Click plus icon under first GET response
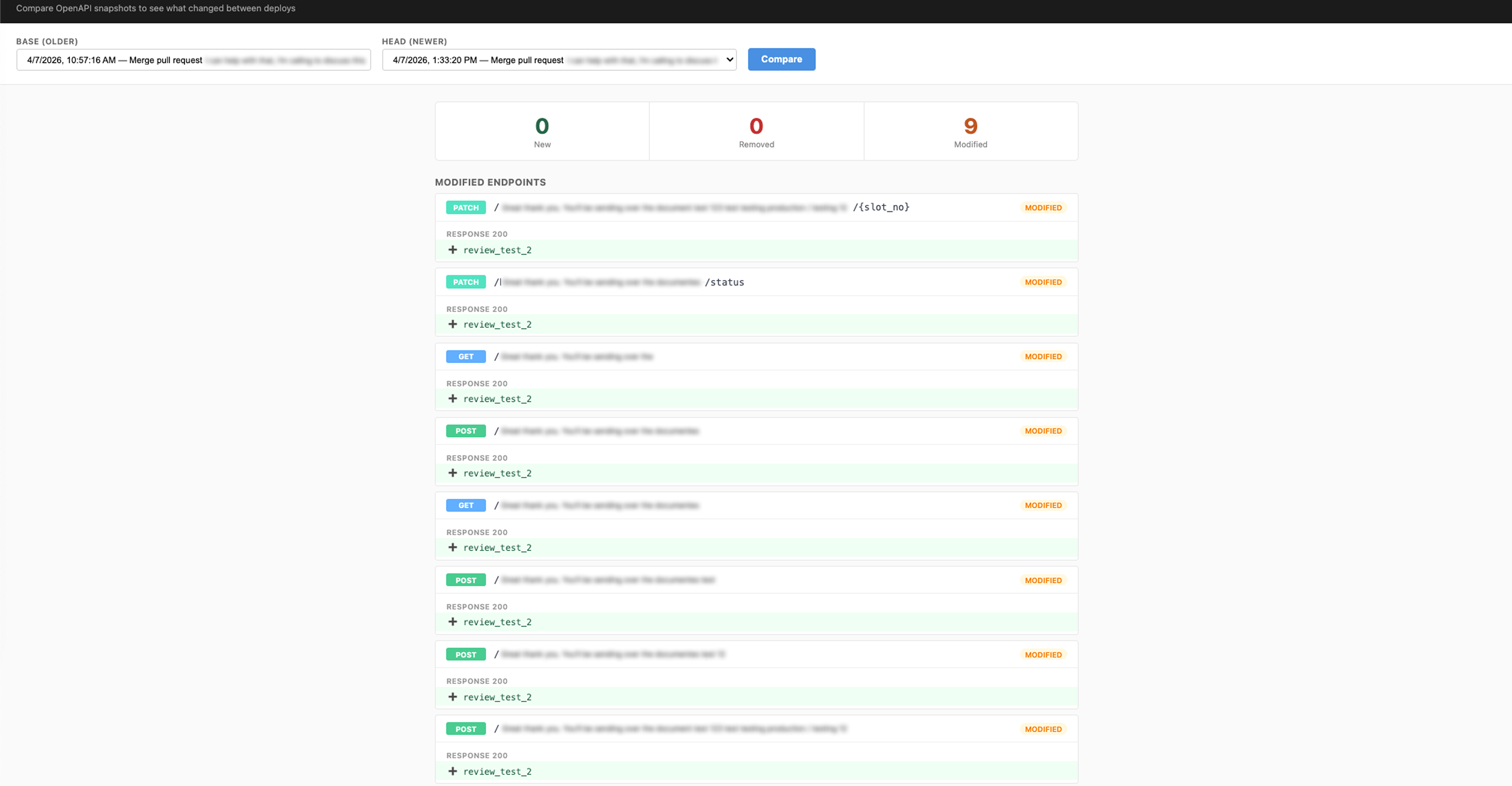The image size is (1512, 786). tap(452, 399)
